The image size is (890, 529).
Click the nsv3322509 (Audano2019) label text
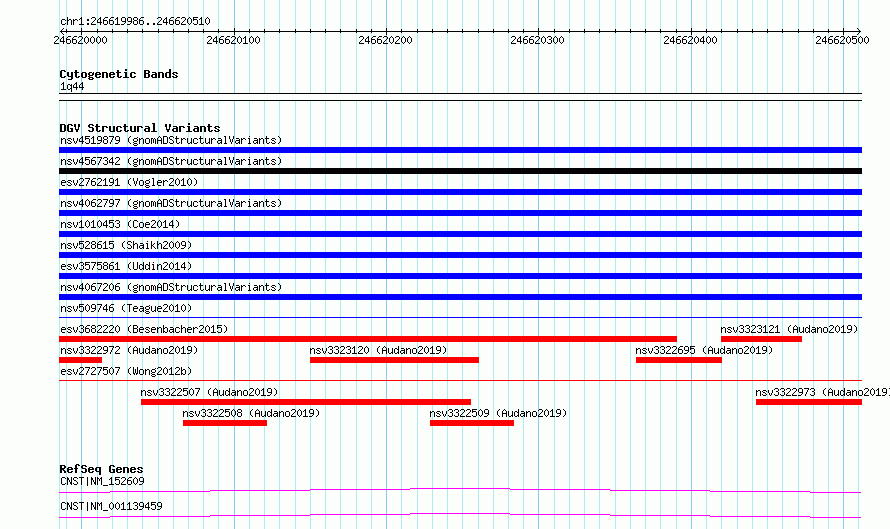click(498, 413)
